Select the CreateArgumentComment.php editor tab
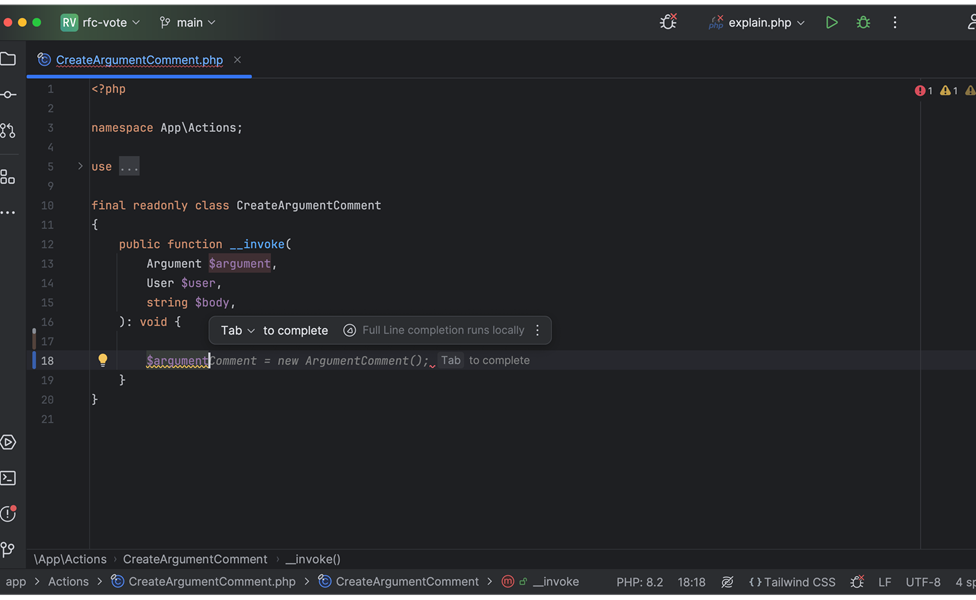Image resolution: width=976 pixels, height=600 pixels. click(x=139, y=60)
